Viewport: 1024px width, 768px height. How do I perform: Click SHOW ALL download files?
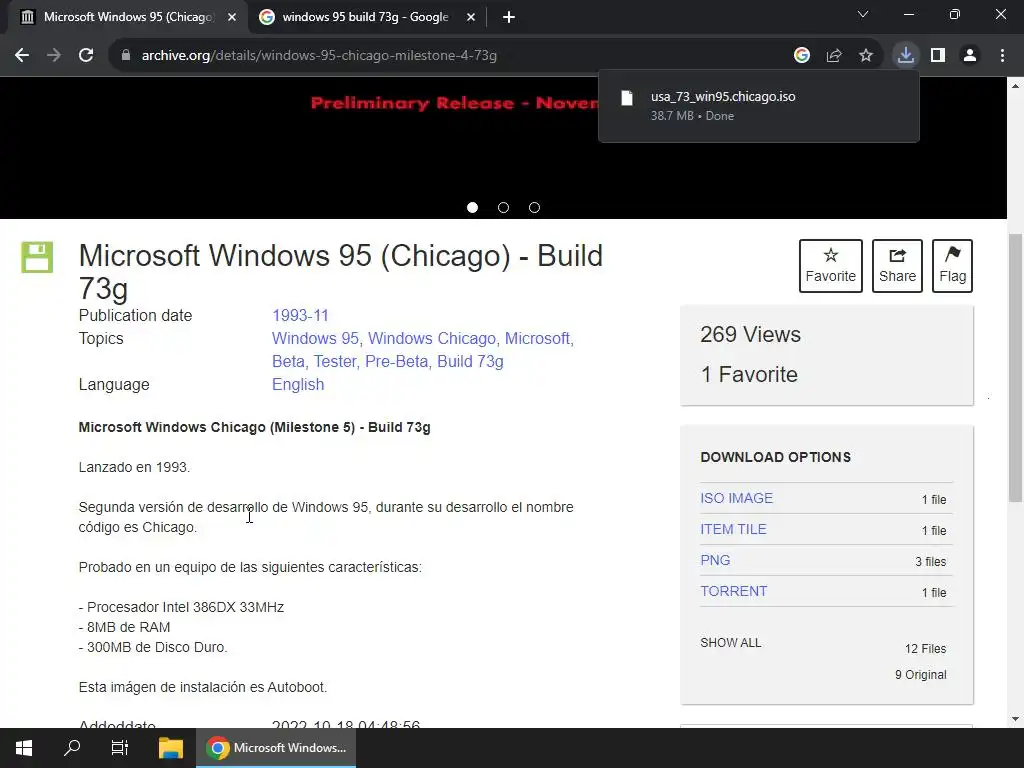tap(731, 643)
